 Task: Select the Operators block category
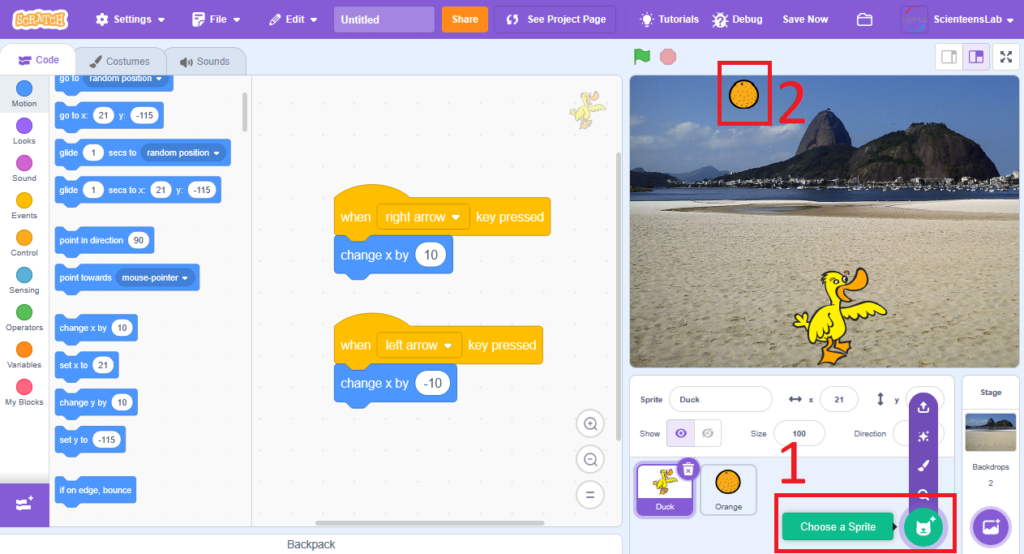coord(24,318)
